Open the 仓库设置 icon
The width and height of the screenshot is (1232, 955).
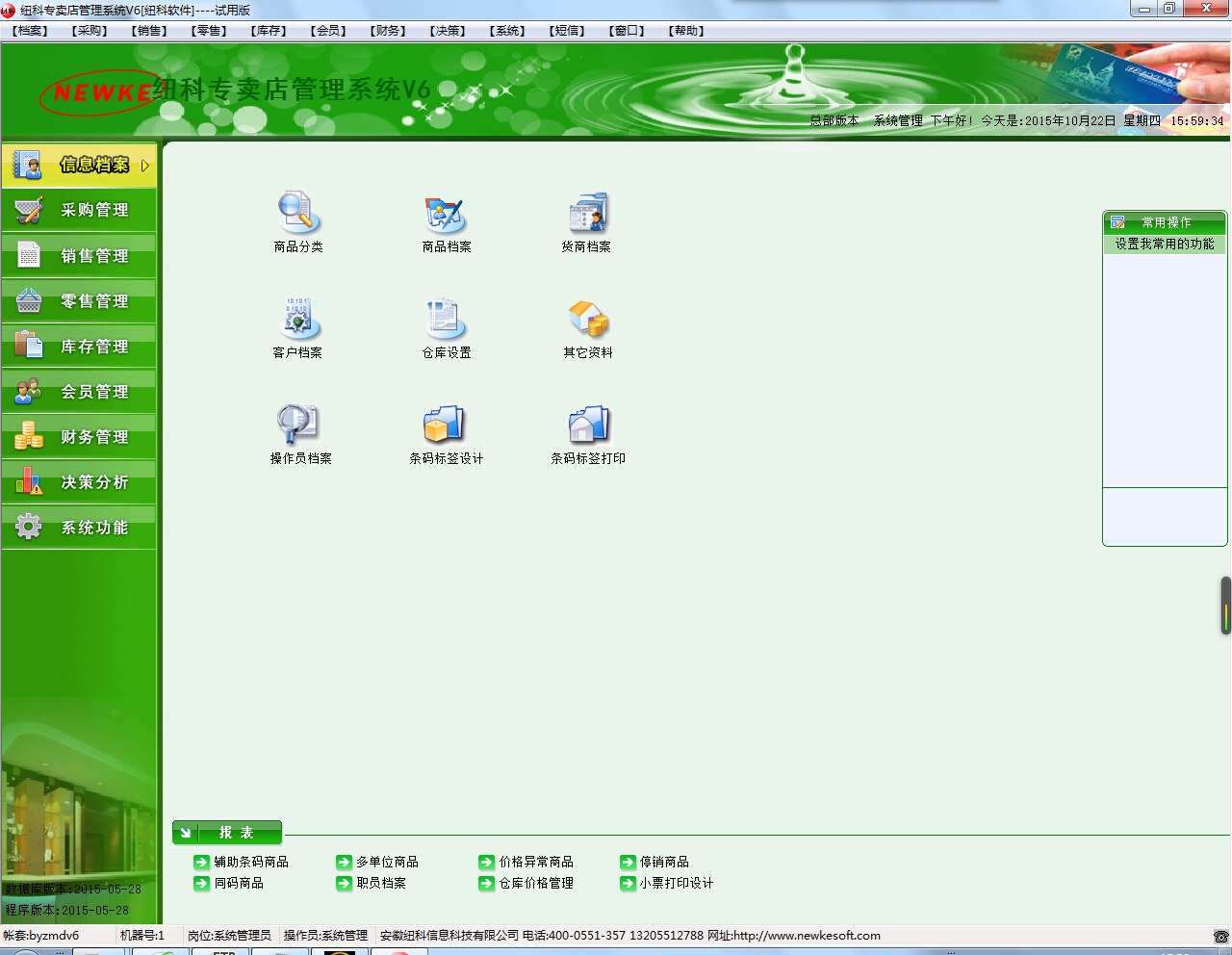click(x=446, y=320)
